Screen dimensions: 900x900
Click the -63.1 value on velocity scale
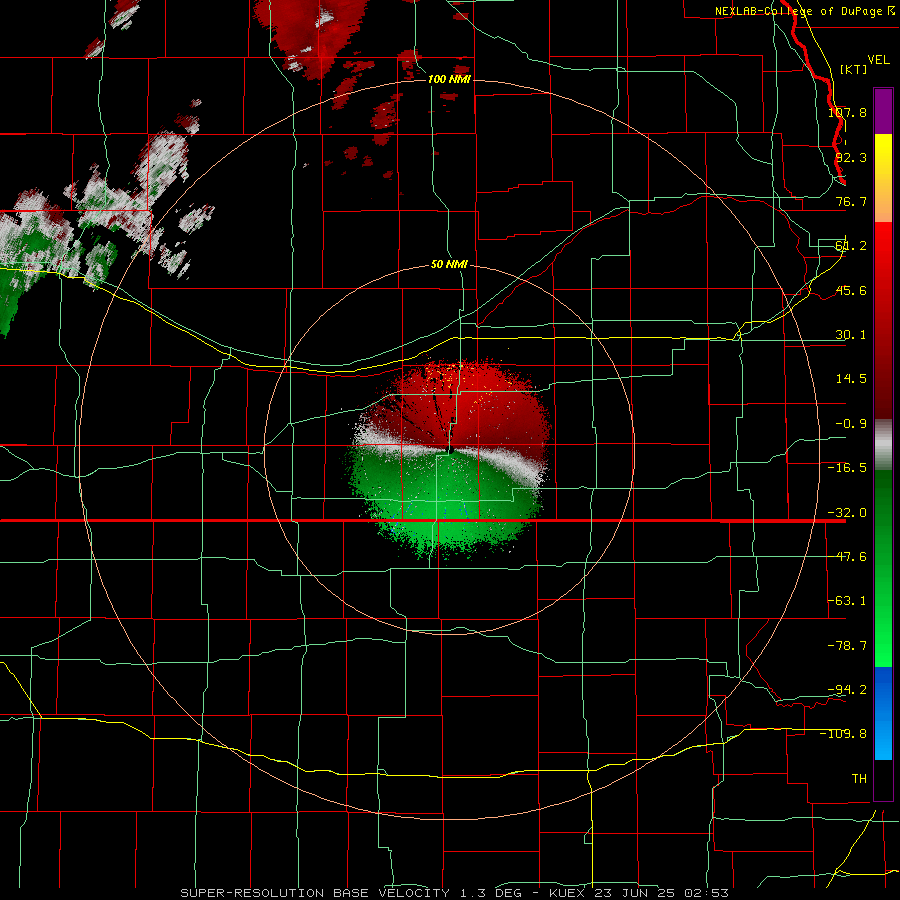pos(847,601)
